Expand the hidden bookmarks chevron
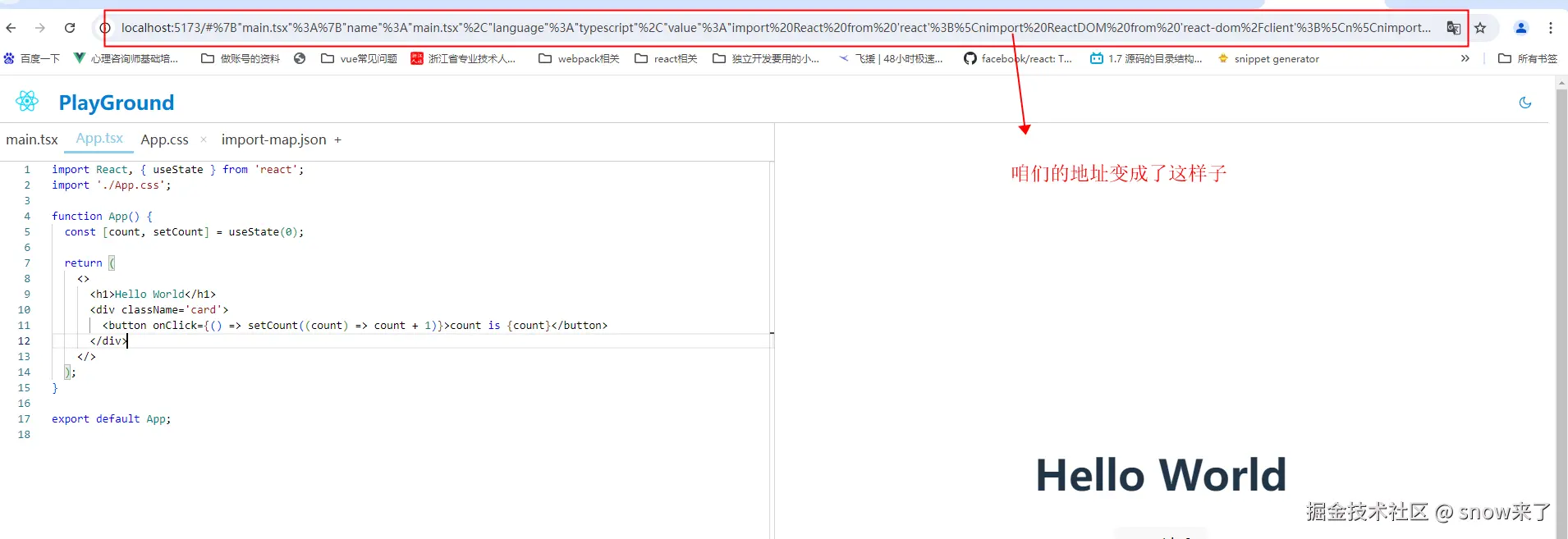Image resolution: width=1568 pixels, height=539 pixels. pyautogui.click(x=1465, y=58)
